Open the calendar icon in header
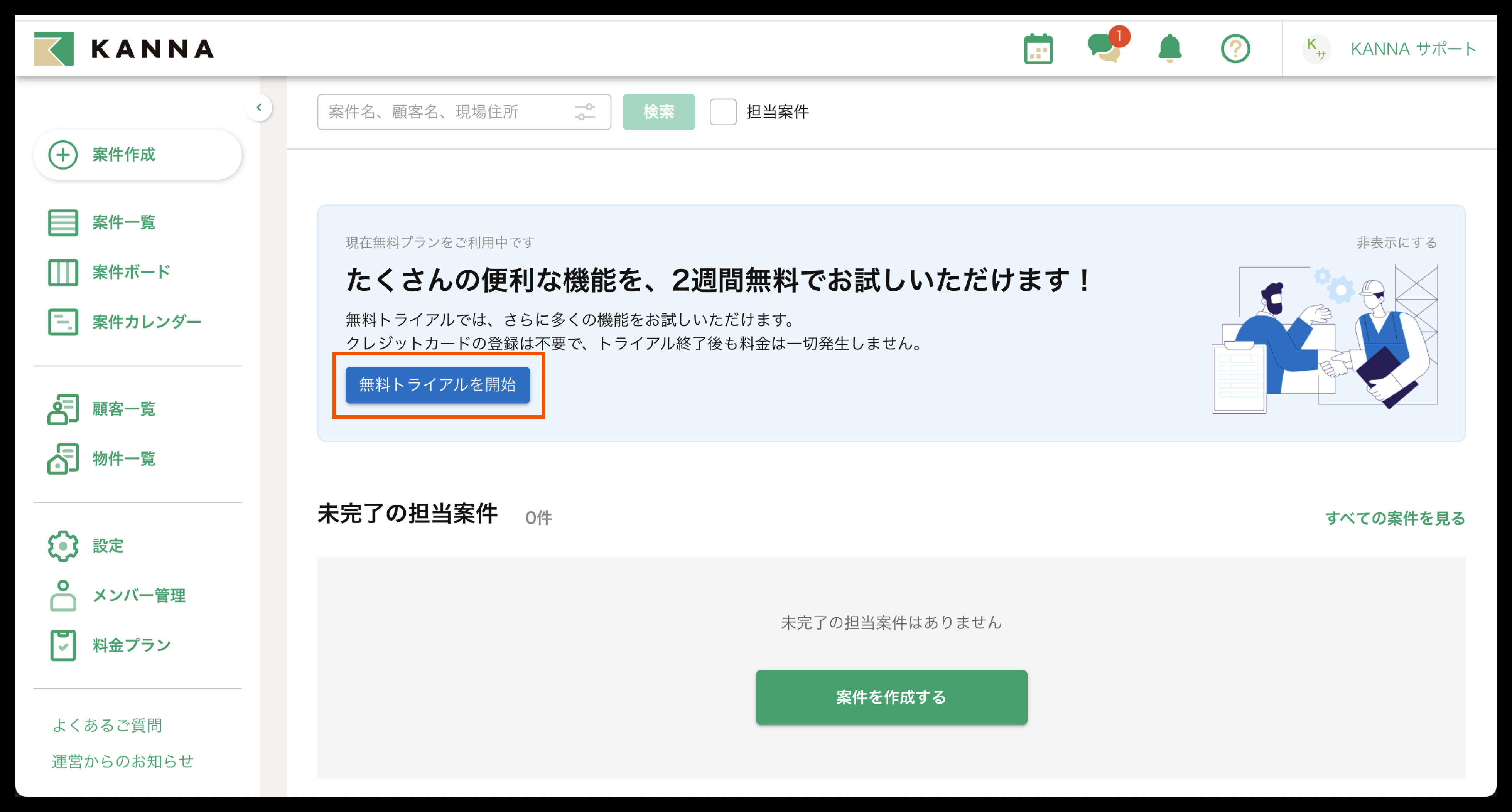The width and height of the screenshot is (1512, 812). [x=1038, y=49]
